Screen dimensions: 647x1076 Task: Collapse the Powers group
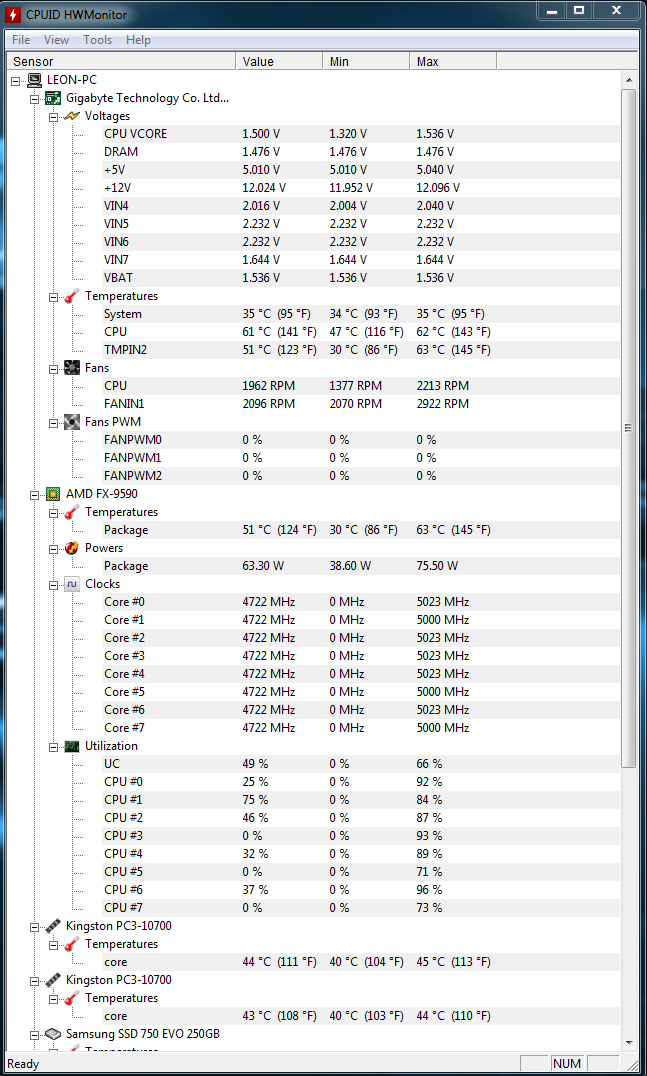54,548
